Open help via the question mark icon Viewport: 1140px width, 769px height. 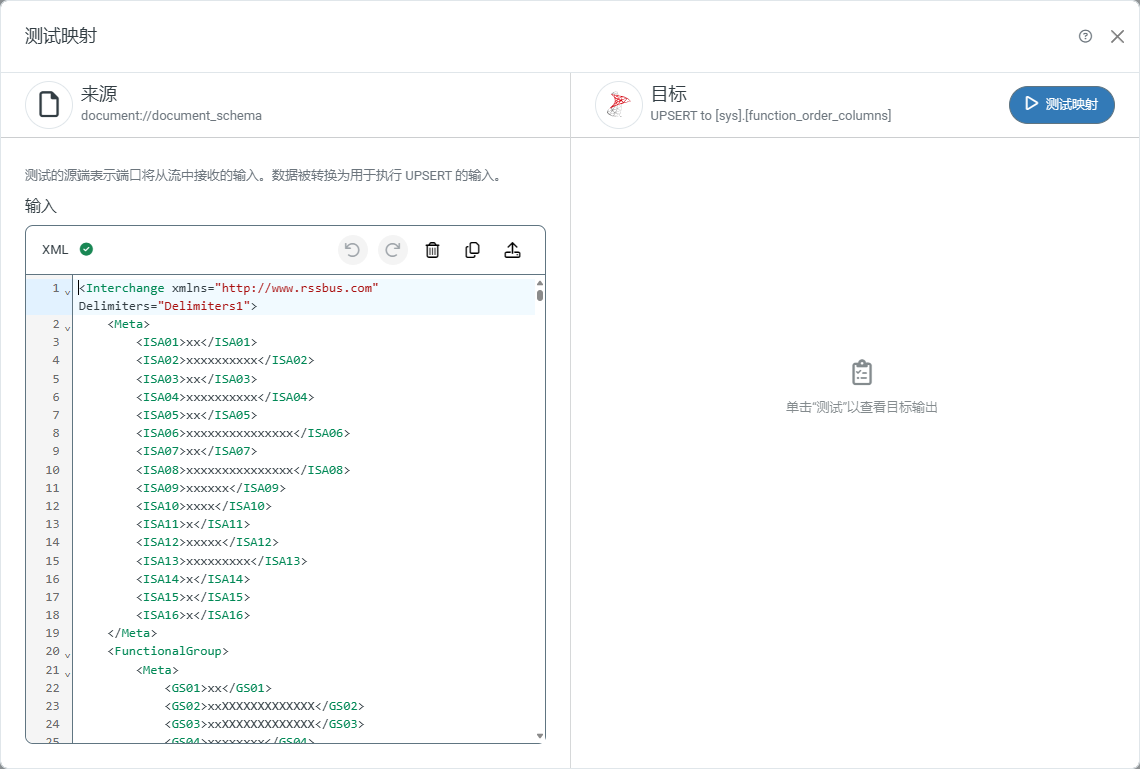click(x=1085, y=36)
